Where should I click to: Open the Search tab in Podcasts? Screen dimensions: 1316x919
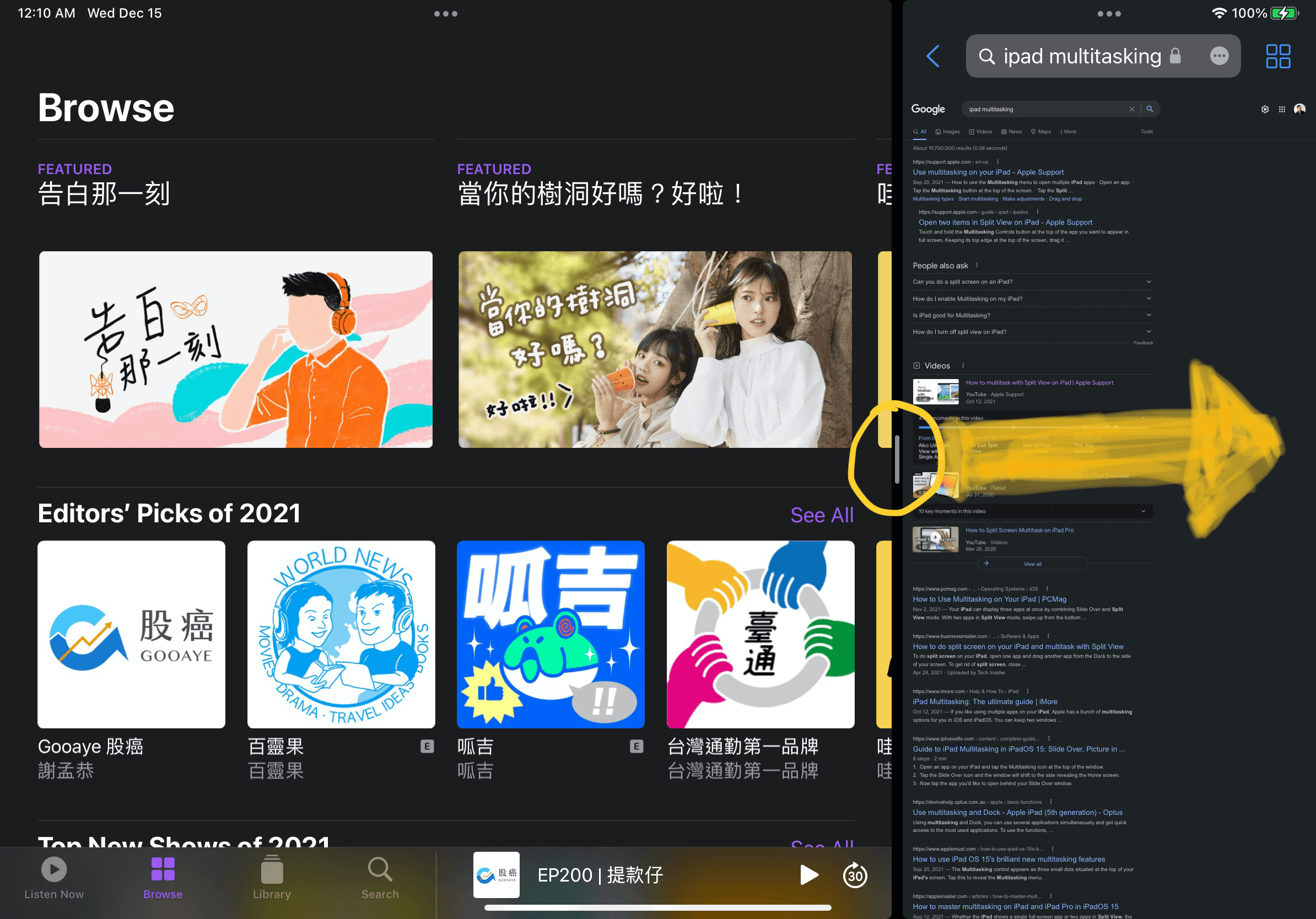(380, 878)
